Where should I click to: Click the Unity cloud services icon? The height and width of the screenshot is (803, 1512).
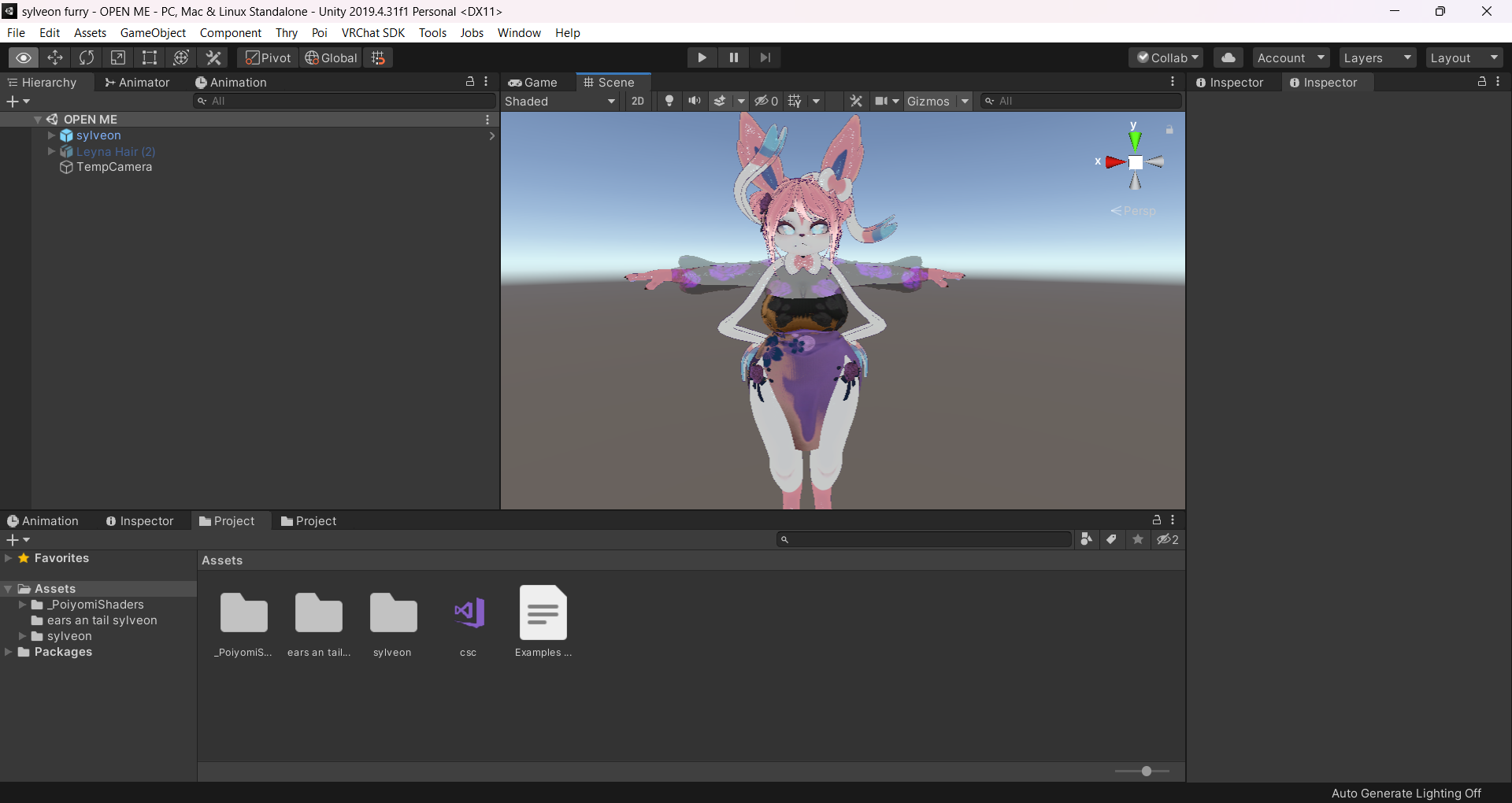(1228, 57)
